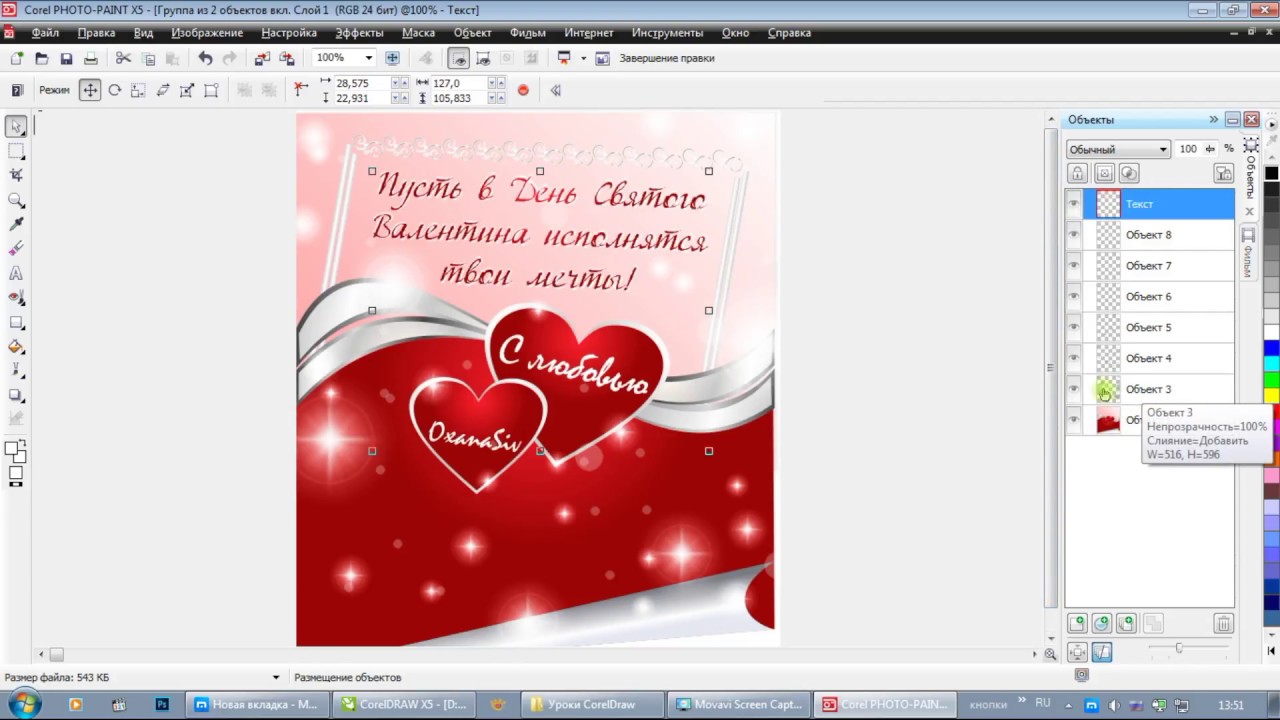Expand Objects docker double-arrow chevron

click(1213, 119)
